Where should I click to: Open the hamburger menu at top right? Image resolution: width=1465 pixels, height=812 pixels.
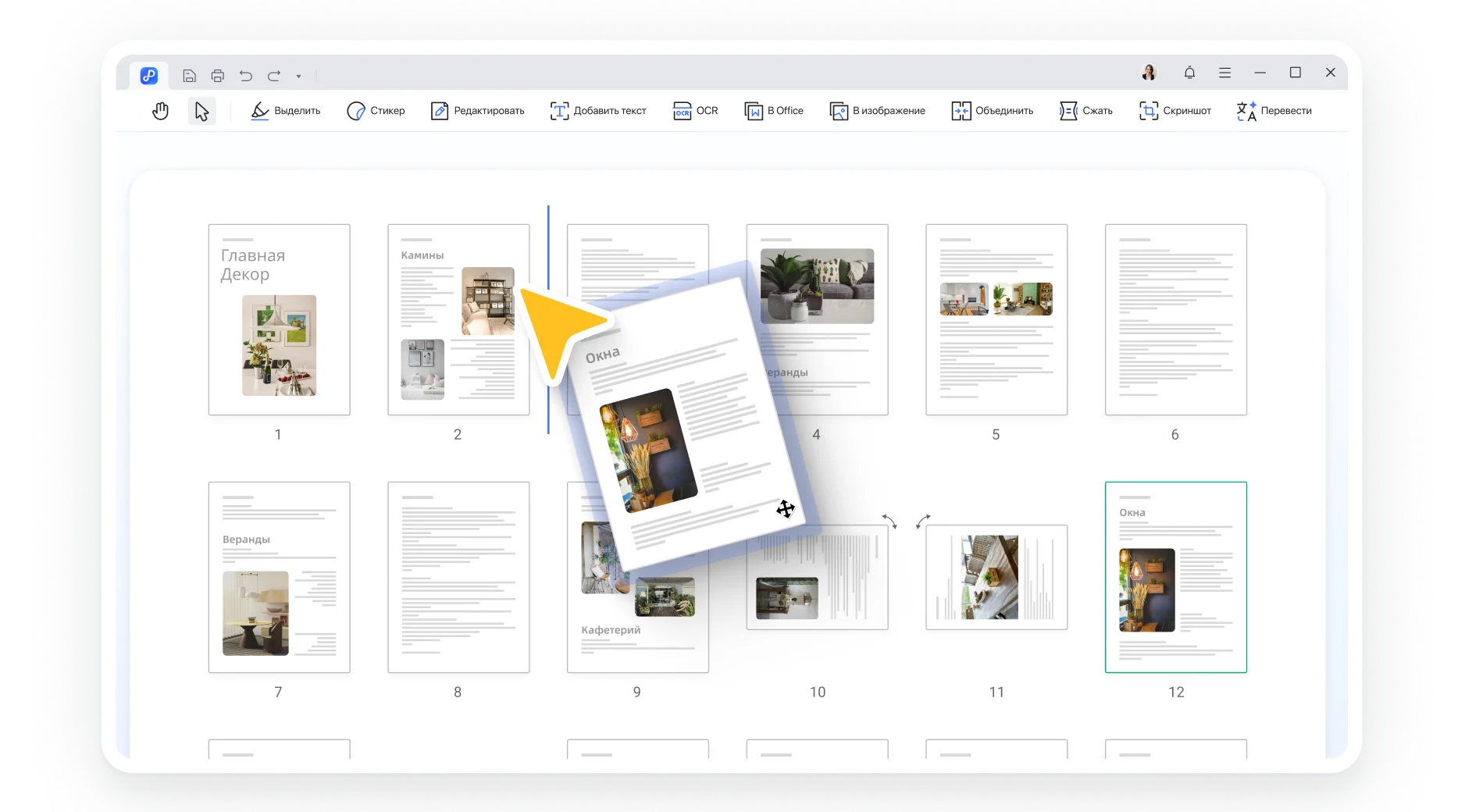click(x=1224, y=72)
